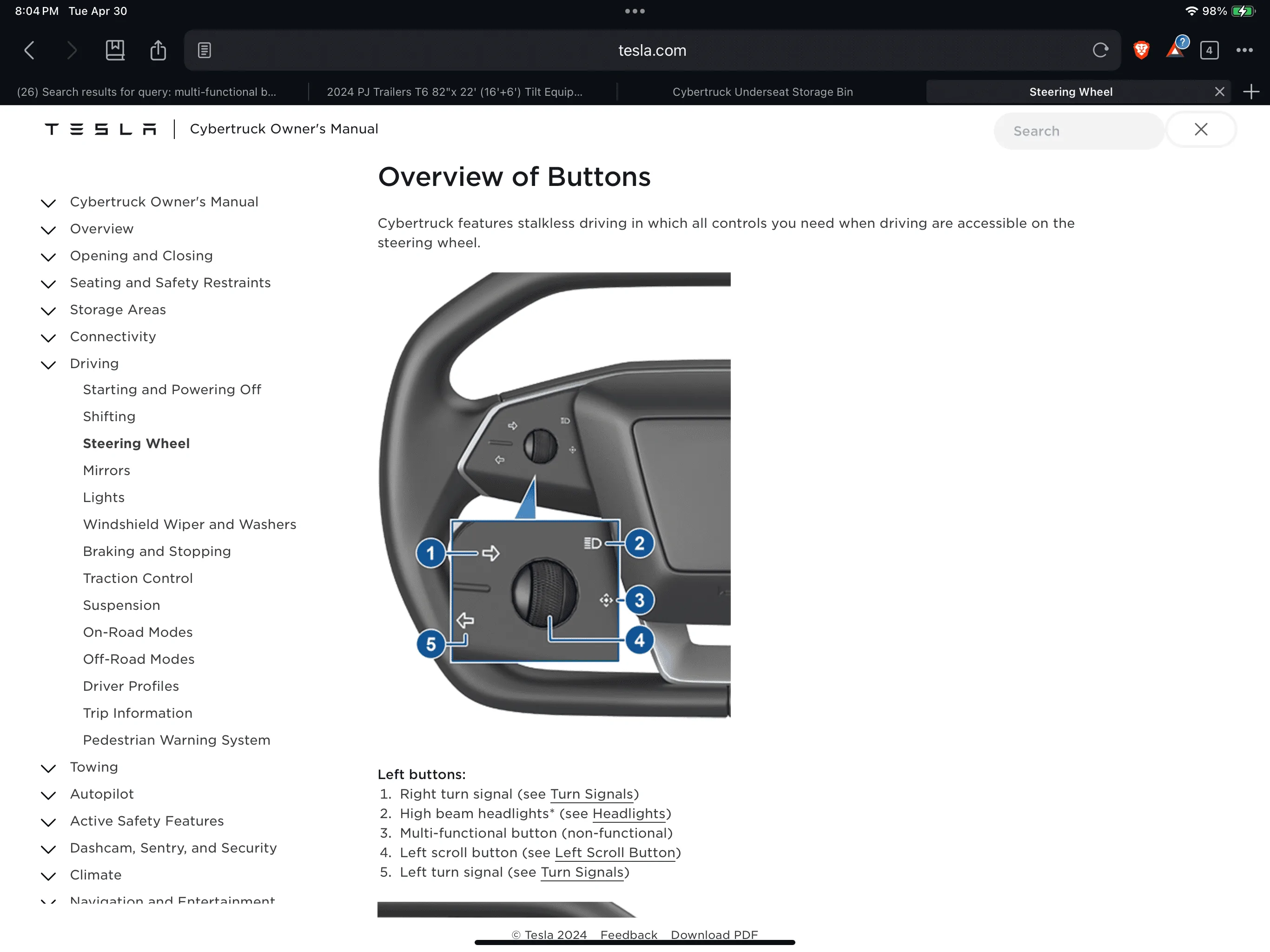Focus the manual Search field
Screen dimensions: 1270x952
[1079, 131]
